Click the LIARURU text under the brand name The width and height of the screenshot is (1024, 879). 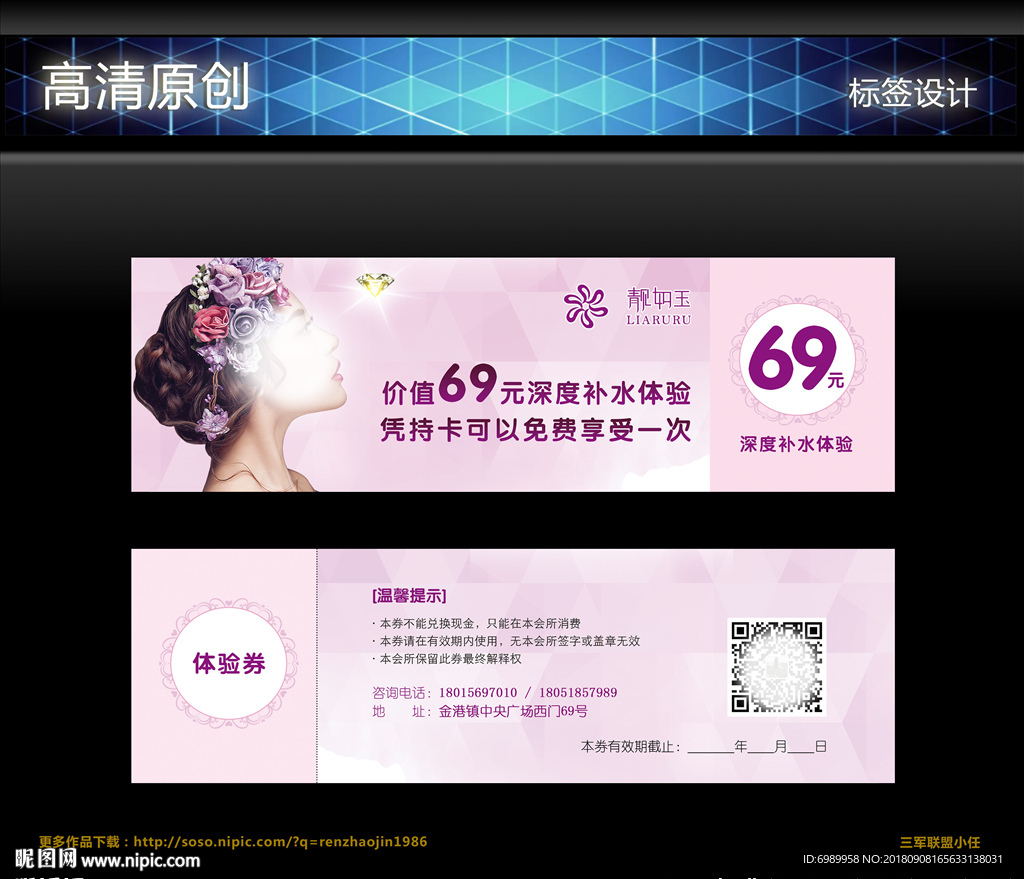click(658, 320)
